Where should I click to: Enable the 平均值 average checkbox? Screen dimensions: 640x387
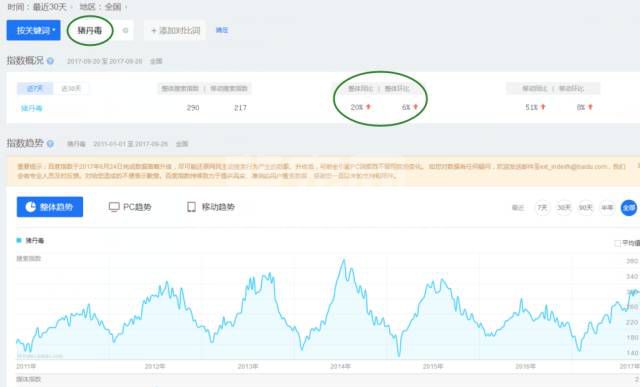pyautogui.click(x=618, y=243)
